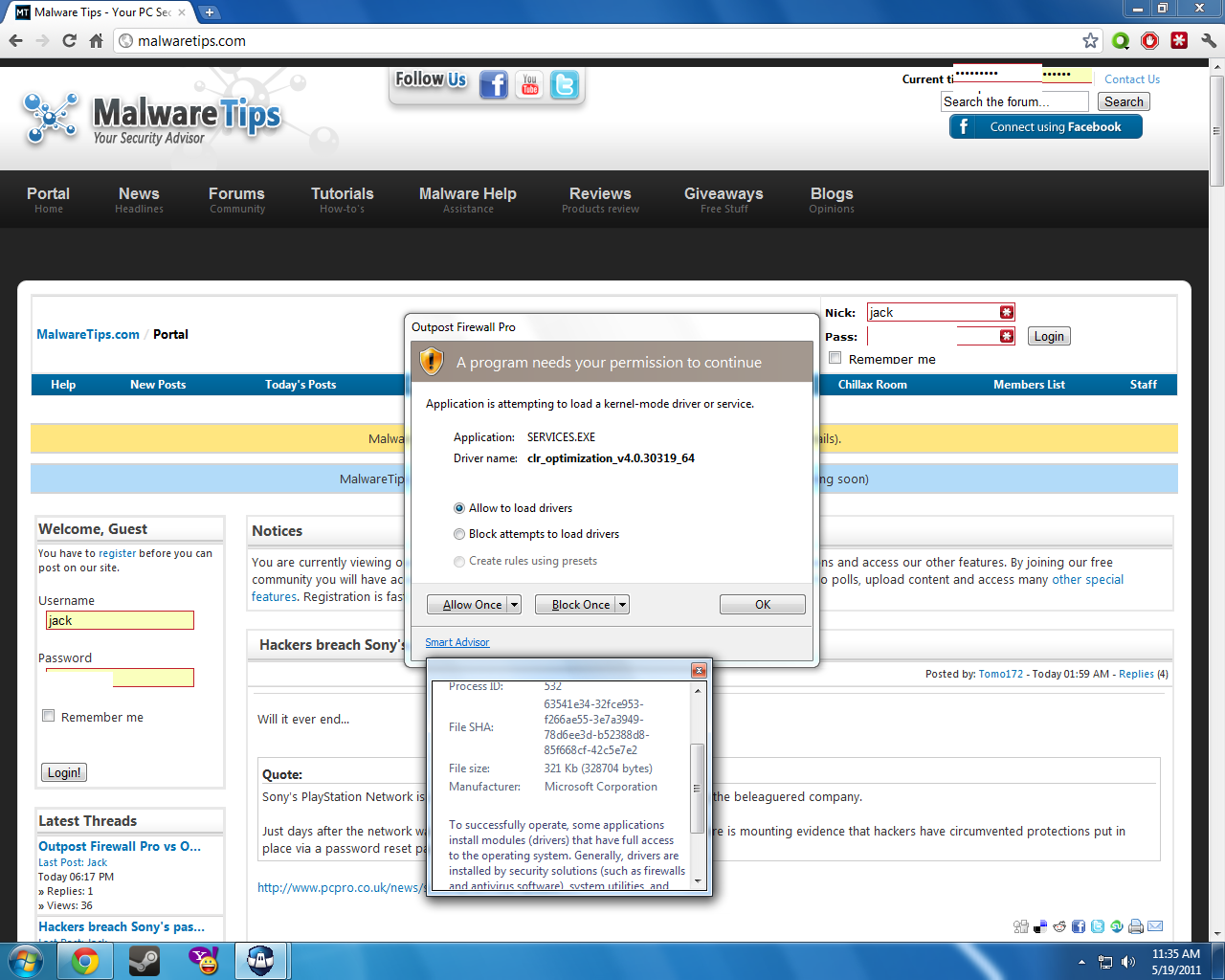Open the Malware Help menu
Image resolution: width=1225 pixels, height=980 pixels.
pos(468,199)
